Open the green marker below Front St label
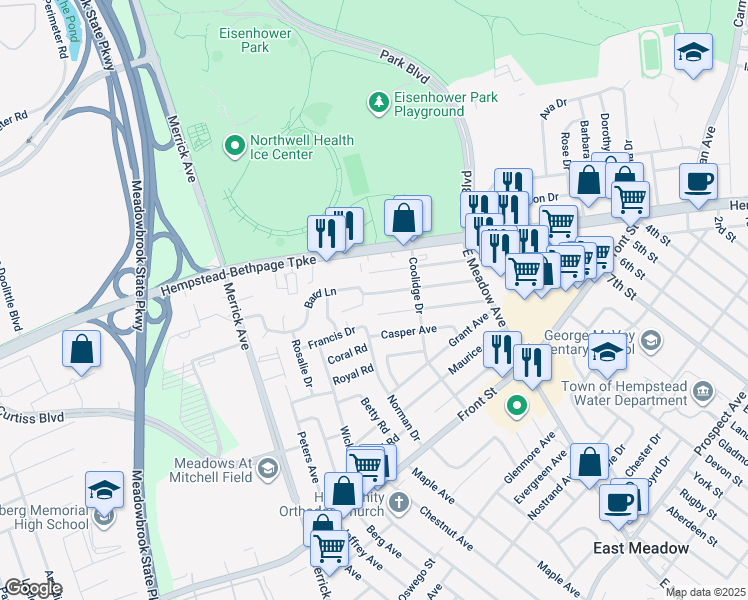The height and width of the screenshot is (600, 748). point(516,405)
